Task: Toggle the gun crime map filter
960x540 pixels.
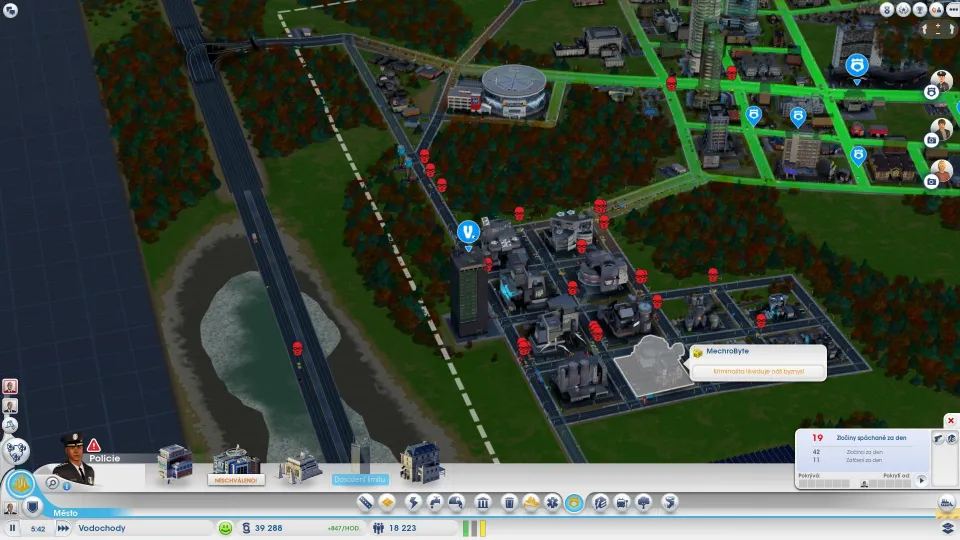Action: tap(938, 438)
